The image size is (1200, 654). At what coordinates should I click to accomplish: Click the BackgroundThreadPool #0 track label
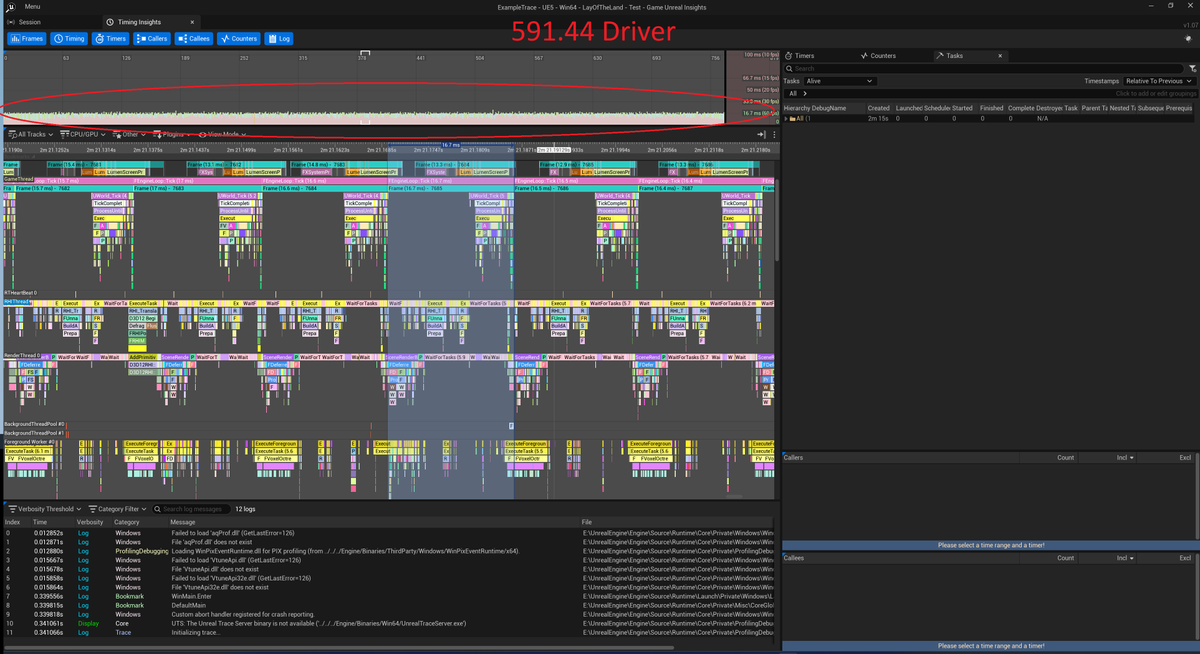(x=34, y=424)
